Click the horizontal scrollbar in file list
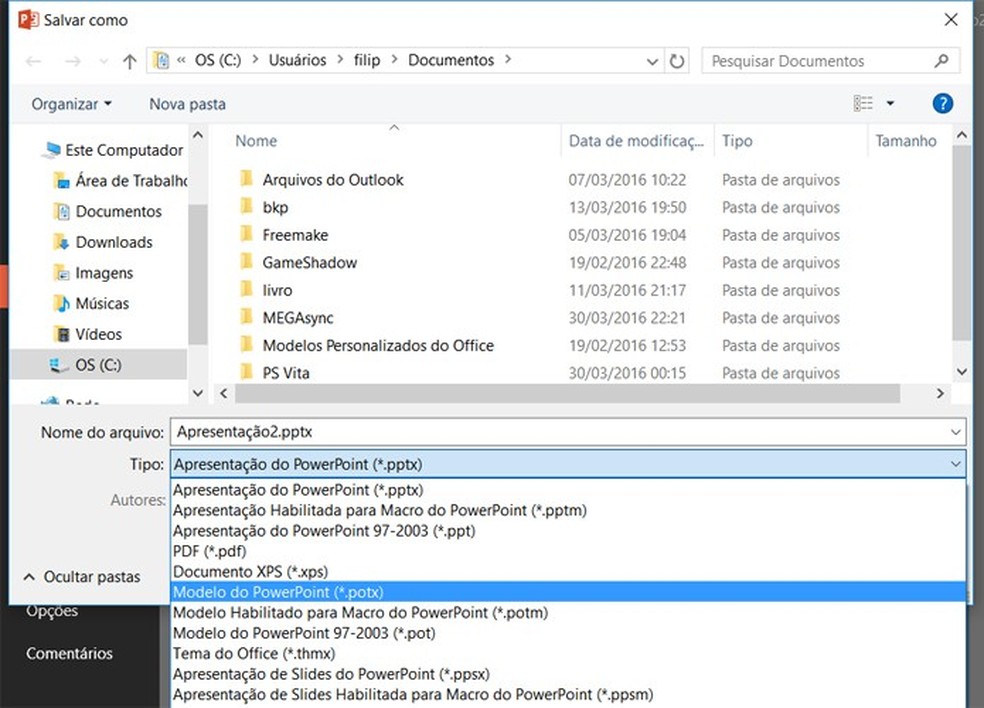The image size is (984, 708). click(580, 393)
